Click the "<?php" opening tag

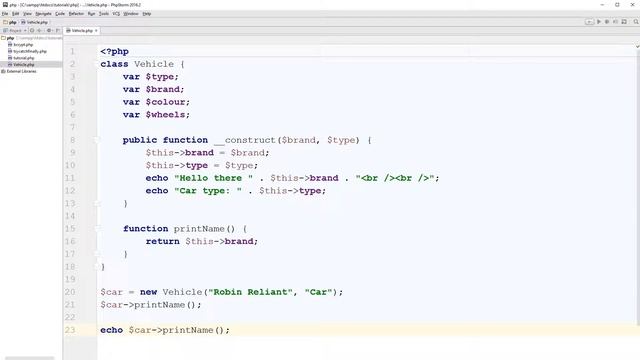coord(115,51)
